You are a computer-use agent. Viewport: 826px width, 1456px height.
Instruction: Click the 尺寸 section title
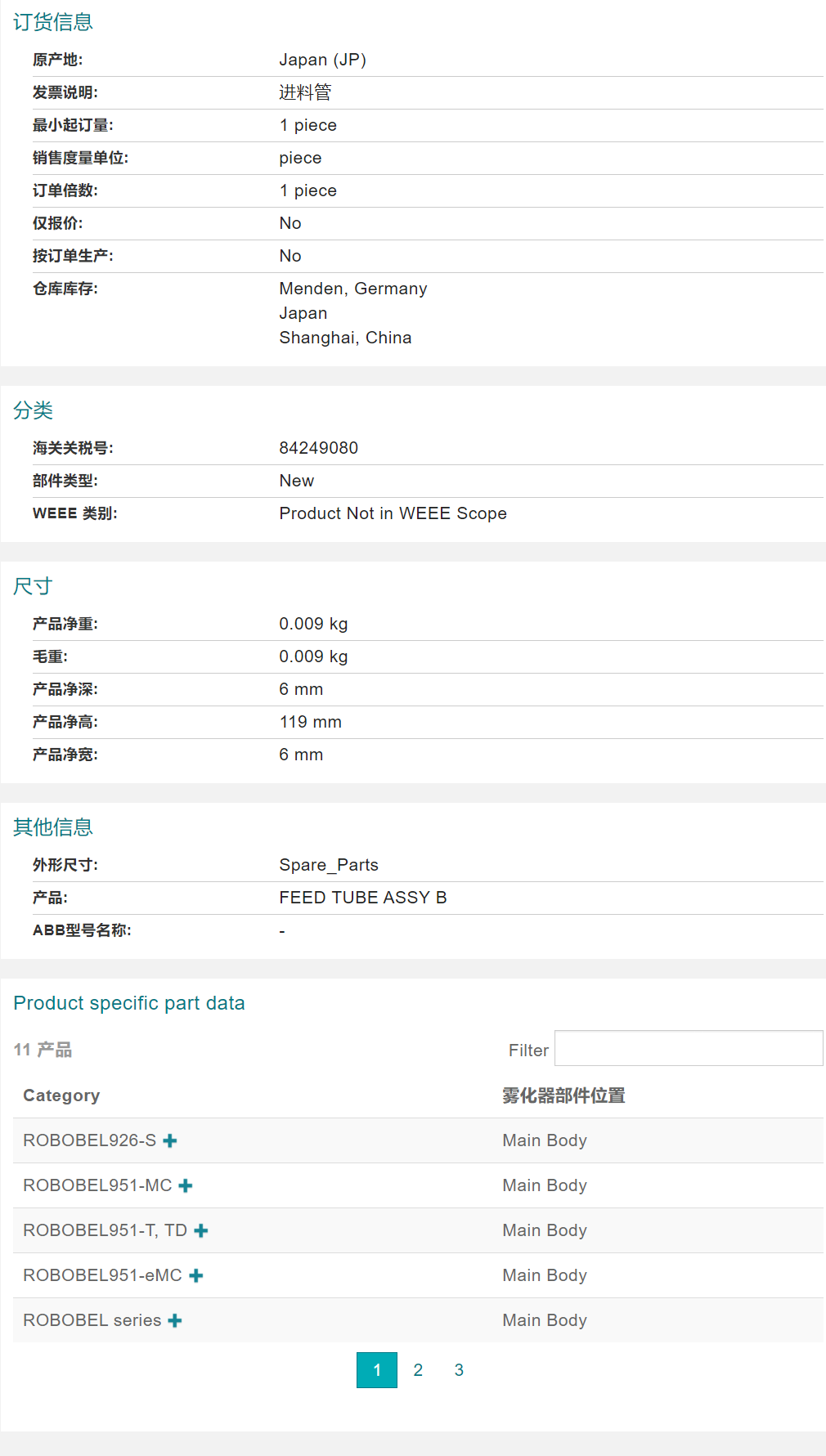33,586
